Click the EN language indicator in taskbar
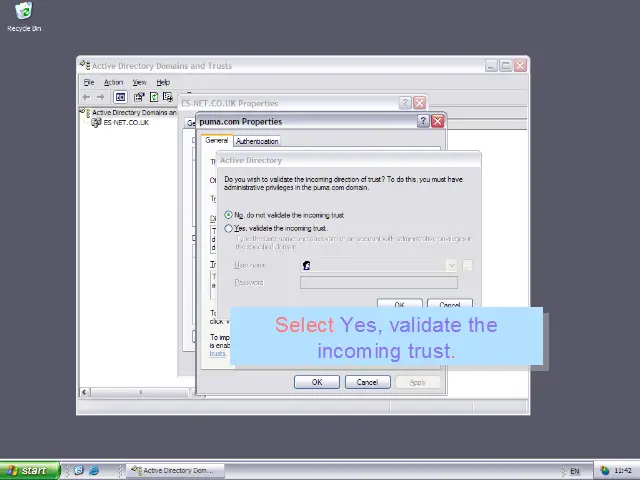This screenshot has width=640, height=480. click(x=575, y=471)
